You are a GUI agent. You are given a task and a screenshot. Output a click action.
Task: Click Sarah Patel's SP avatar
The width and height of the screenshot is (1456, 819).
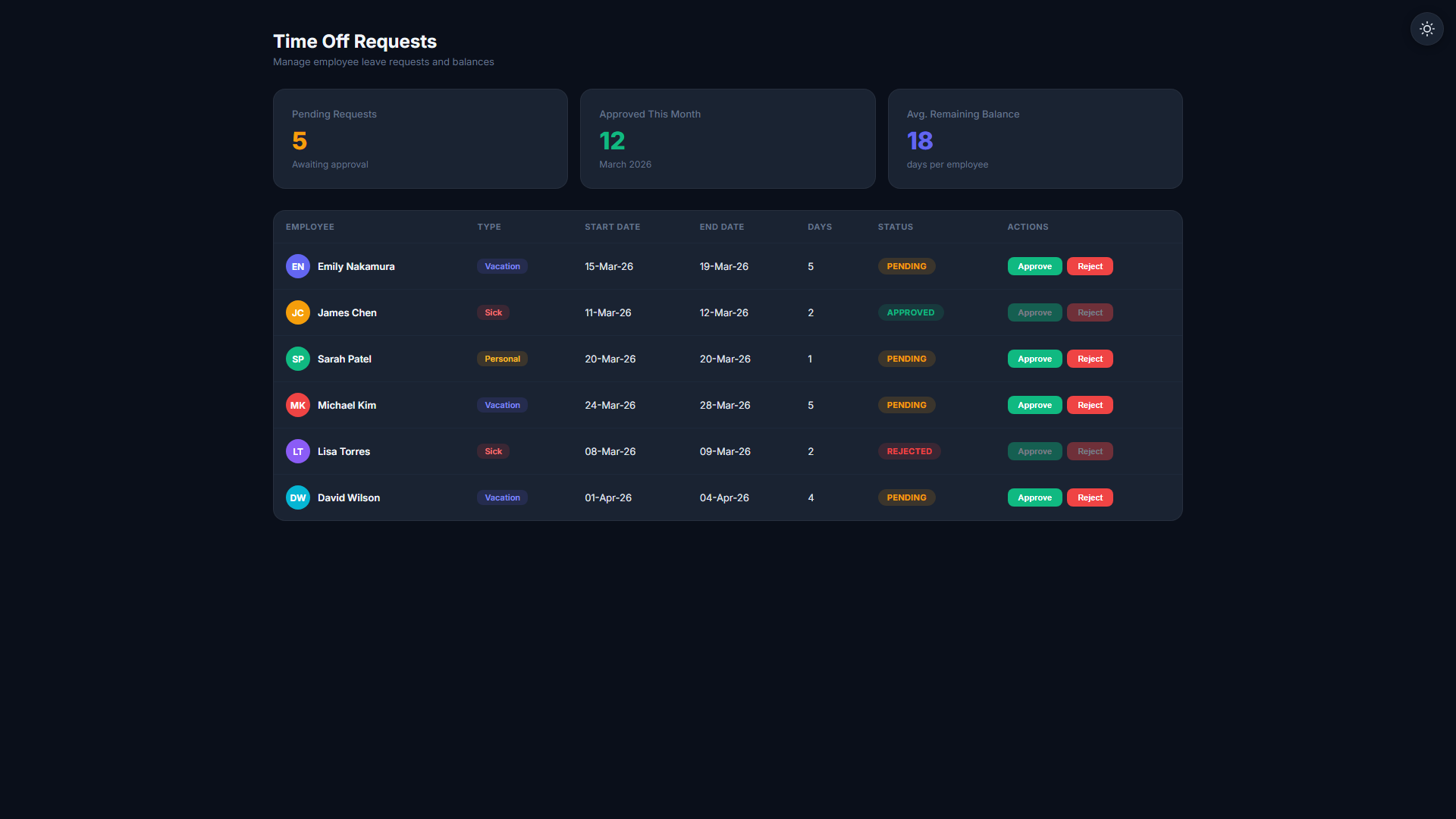[x=298, y=359]
